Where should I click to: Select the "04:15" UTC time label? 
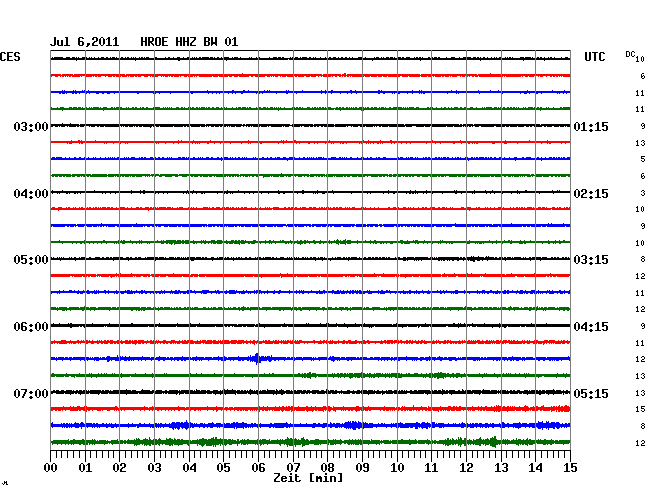[x=591, y=327]
